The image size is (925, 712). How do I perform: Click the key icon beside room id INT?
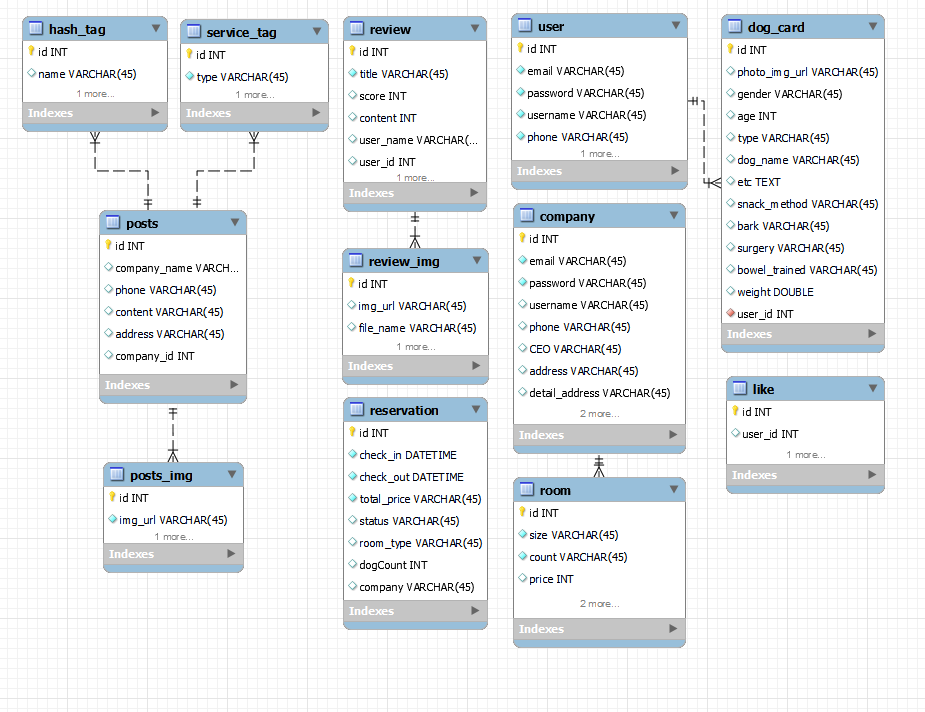pyautogui.click(x=523, y=511)
